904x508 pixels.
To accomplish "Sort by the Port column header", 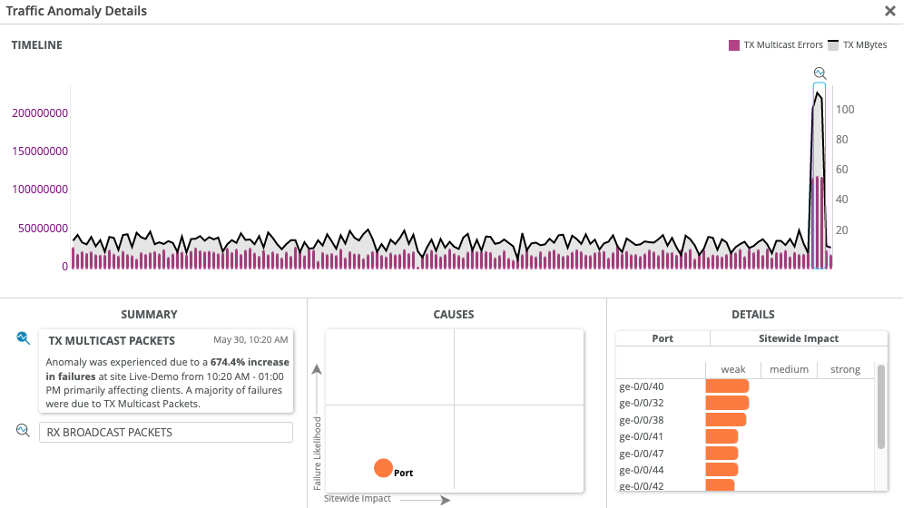I will pyautogui.click(x=662, y=338).
